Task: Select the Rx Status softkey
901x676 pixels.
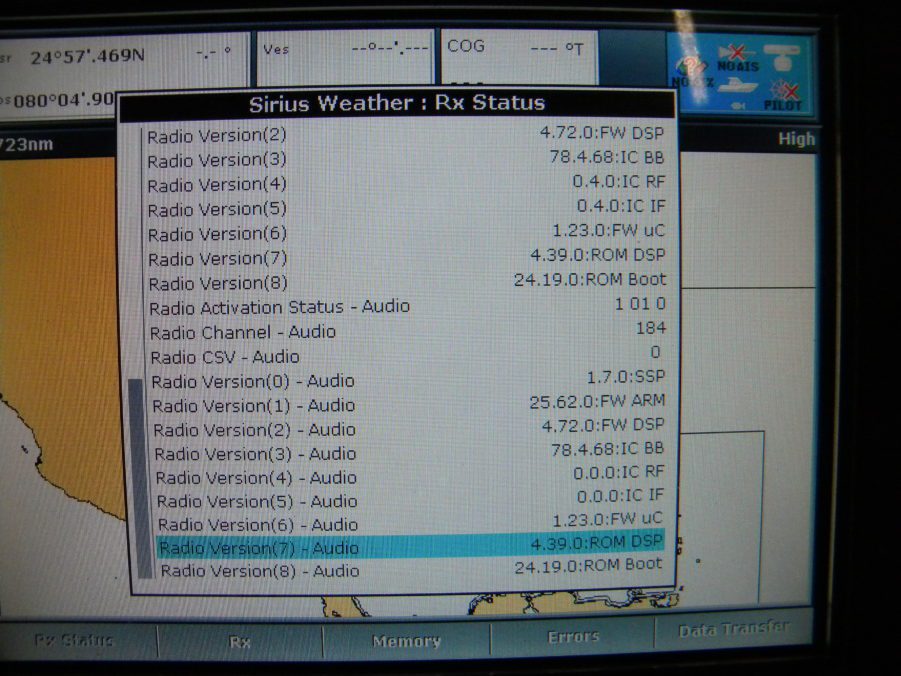Action: (75, 640)
